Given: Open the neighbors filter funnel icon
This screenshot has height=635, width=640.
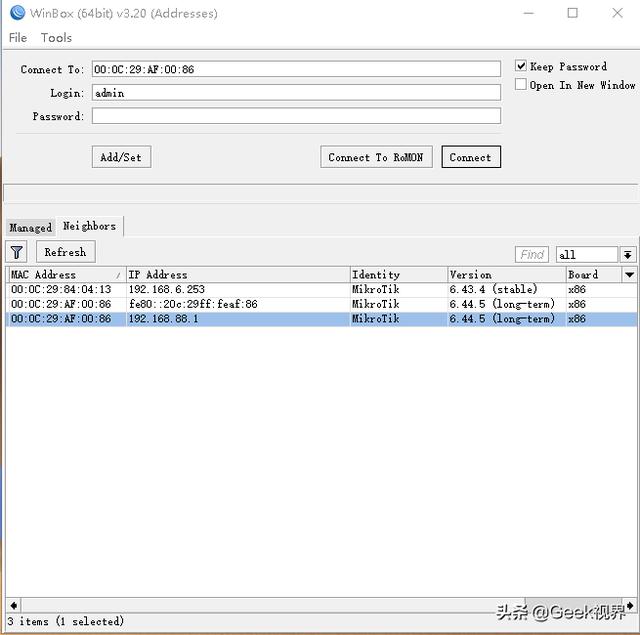Looking at the screenshot, I should (x=16, y=252).
